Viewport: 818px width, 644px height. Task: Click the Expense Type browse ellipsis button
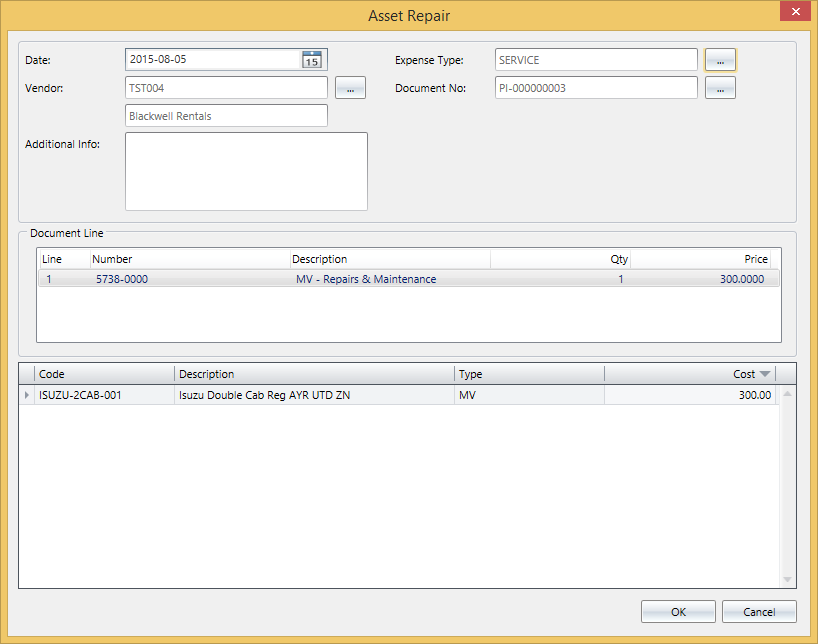click(720, 60)
